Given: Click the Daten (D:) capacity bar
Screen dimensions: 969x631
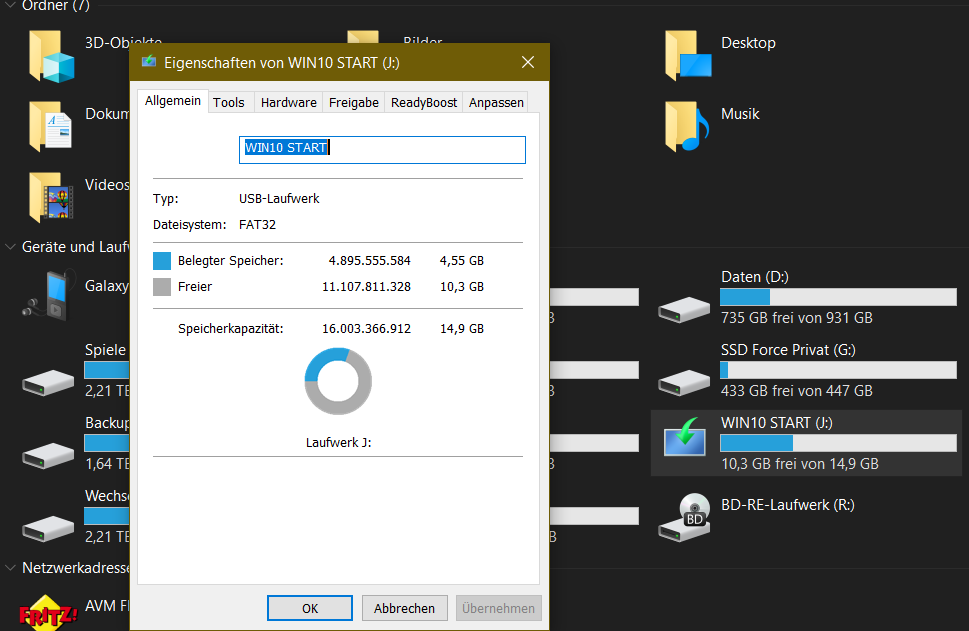Looking at the screenshot, I should [838, 297].
